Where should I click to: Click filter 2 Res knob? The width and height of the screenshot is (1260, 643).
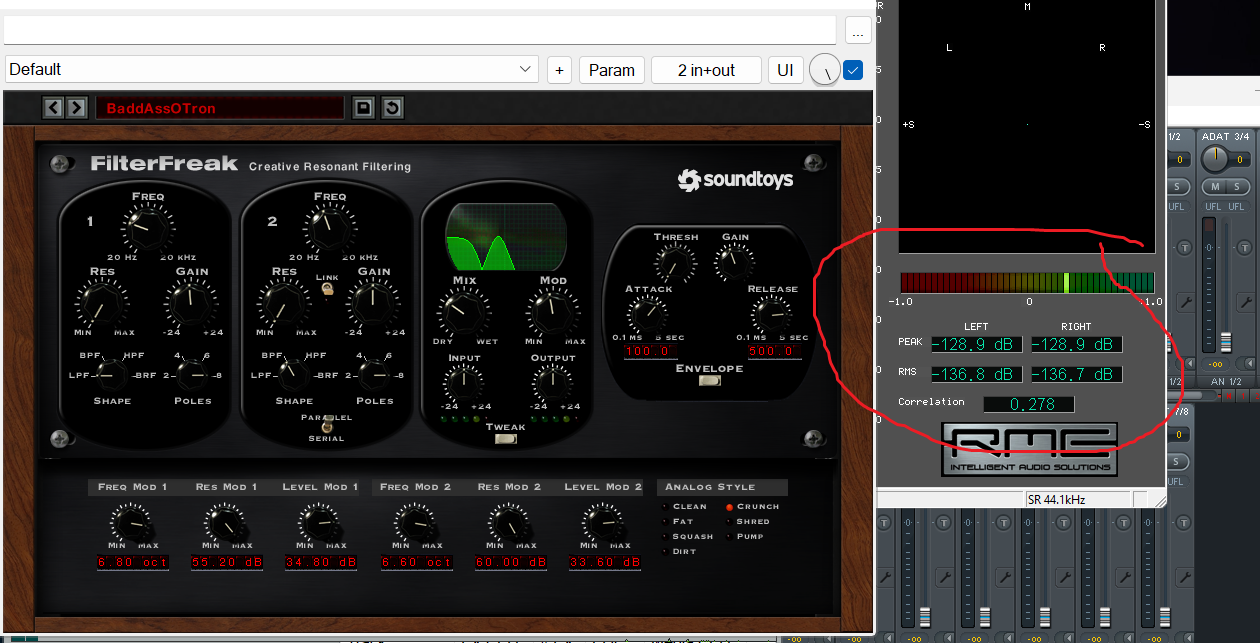pos(282,303)
